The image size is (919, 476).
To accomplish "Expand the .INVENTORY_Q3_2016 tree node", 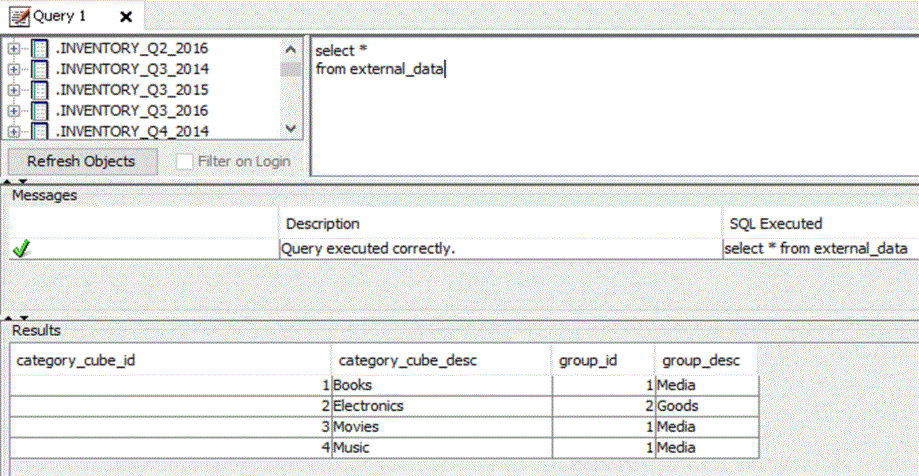I will 13,111.
